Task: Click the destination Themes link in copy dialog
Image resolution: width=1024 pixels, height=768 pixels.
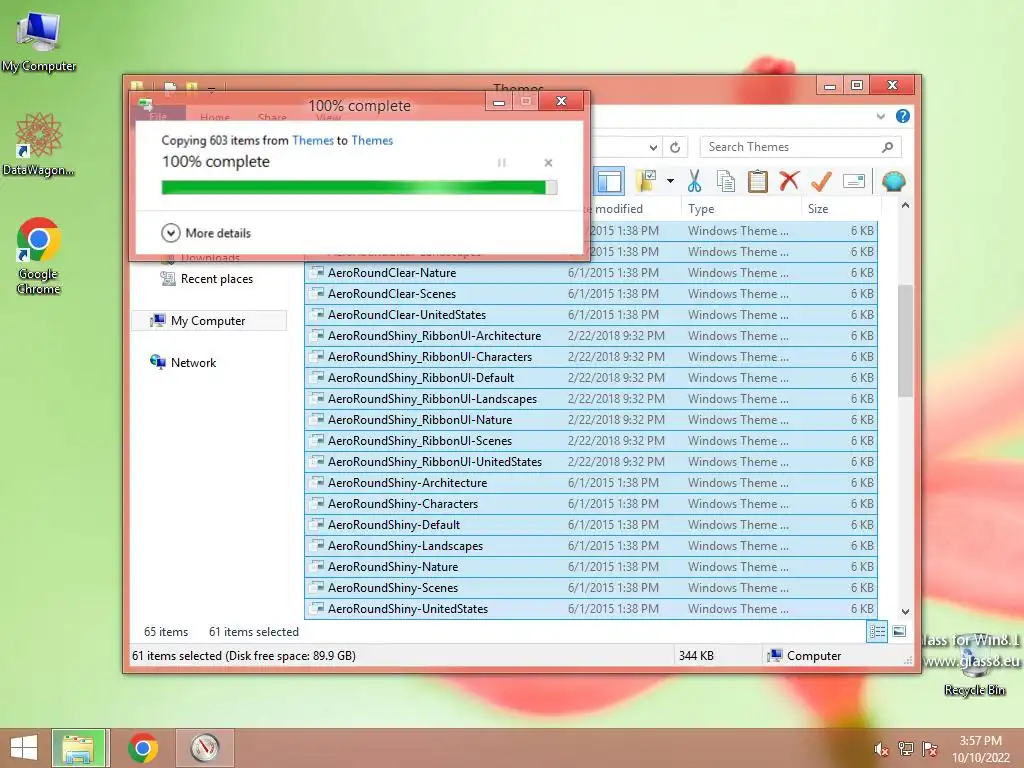Action: point(372,140)
